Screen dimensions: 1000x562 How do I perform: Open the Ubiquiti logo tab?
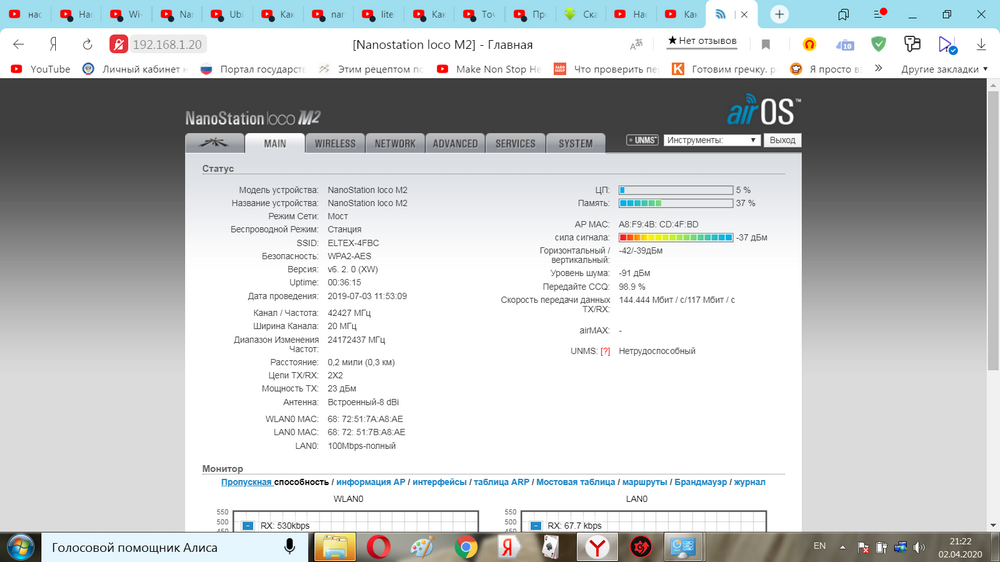214,142
